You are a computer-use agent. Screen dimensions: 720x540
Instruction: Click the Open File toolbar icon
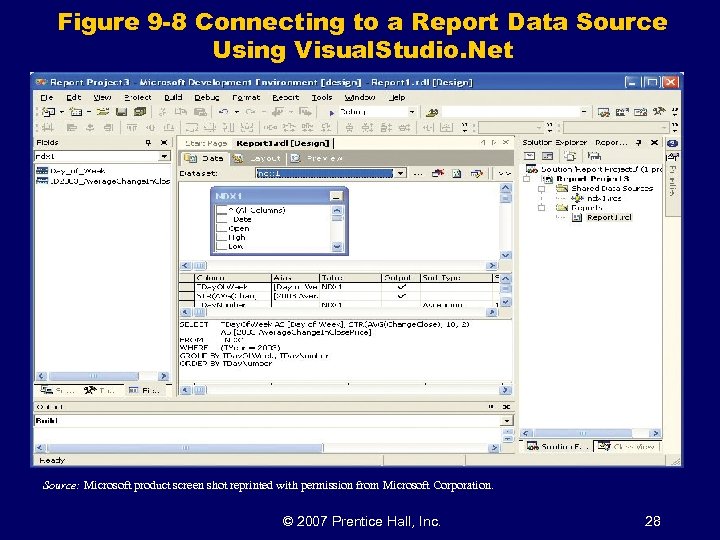[103, 112]
